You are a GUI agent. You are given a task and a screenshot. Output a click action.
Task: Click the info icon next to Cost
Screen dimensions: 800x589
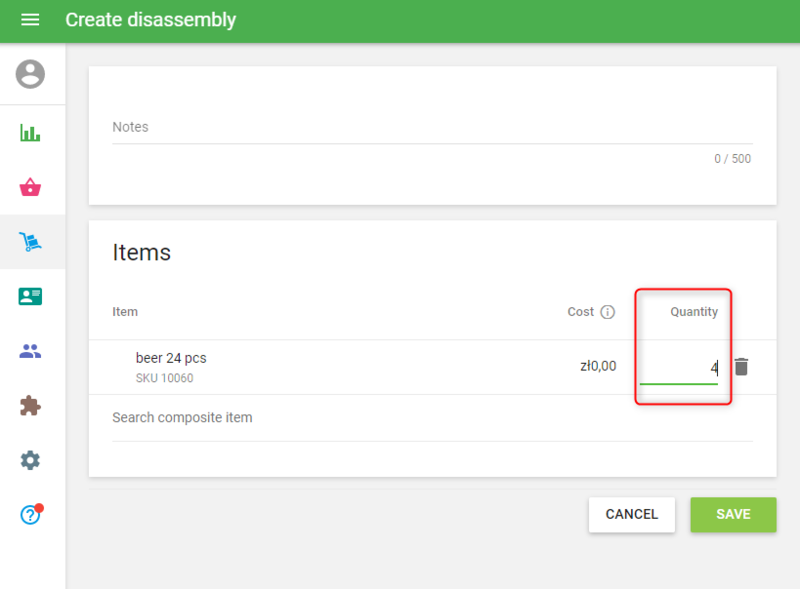pos(607,312)
